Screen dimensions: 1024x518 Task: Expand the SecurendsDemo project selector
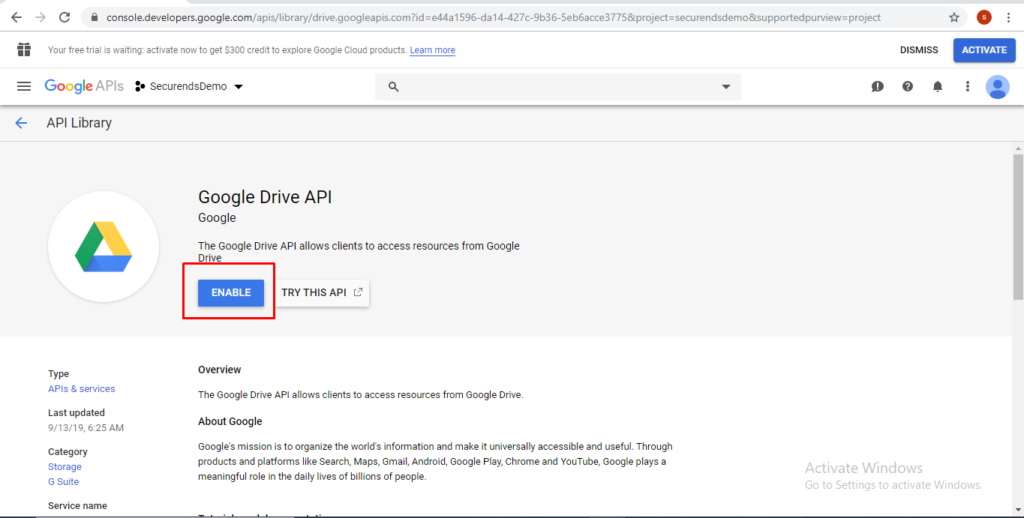[189, 86]
